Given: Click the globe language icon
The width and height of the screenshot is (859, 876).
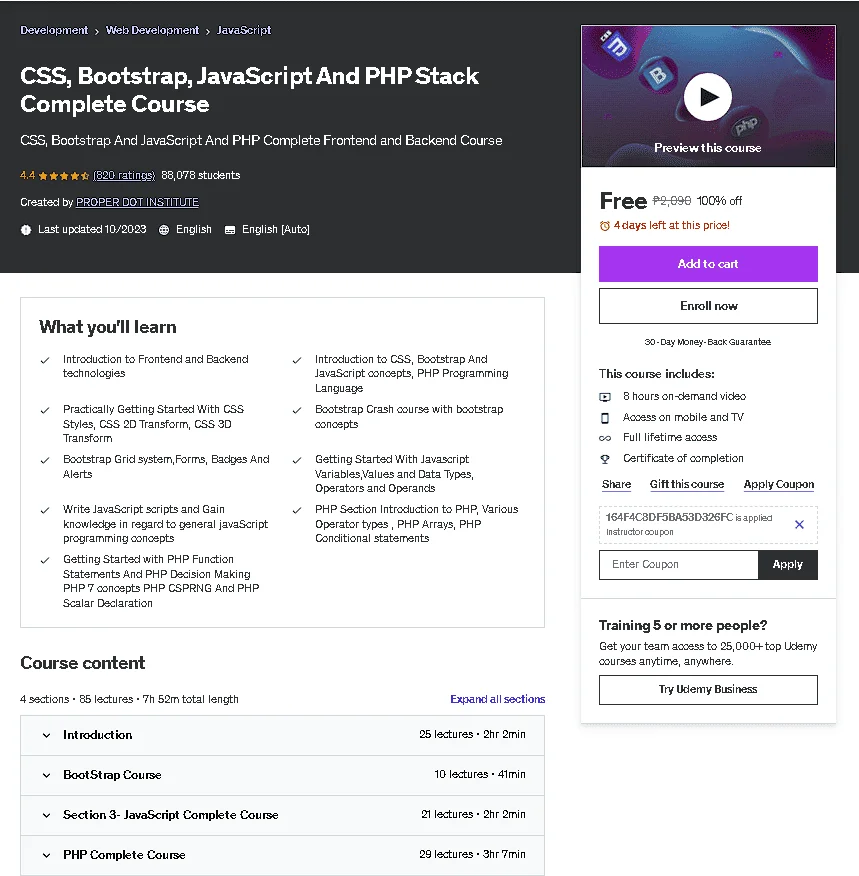Looking at the screenshot, I should (164, 230).
